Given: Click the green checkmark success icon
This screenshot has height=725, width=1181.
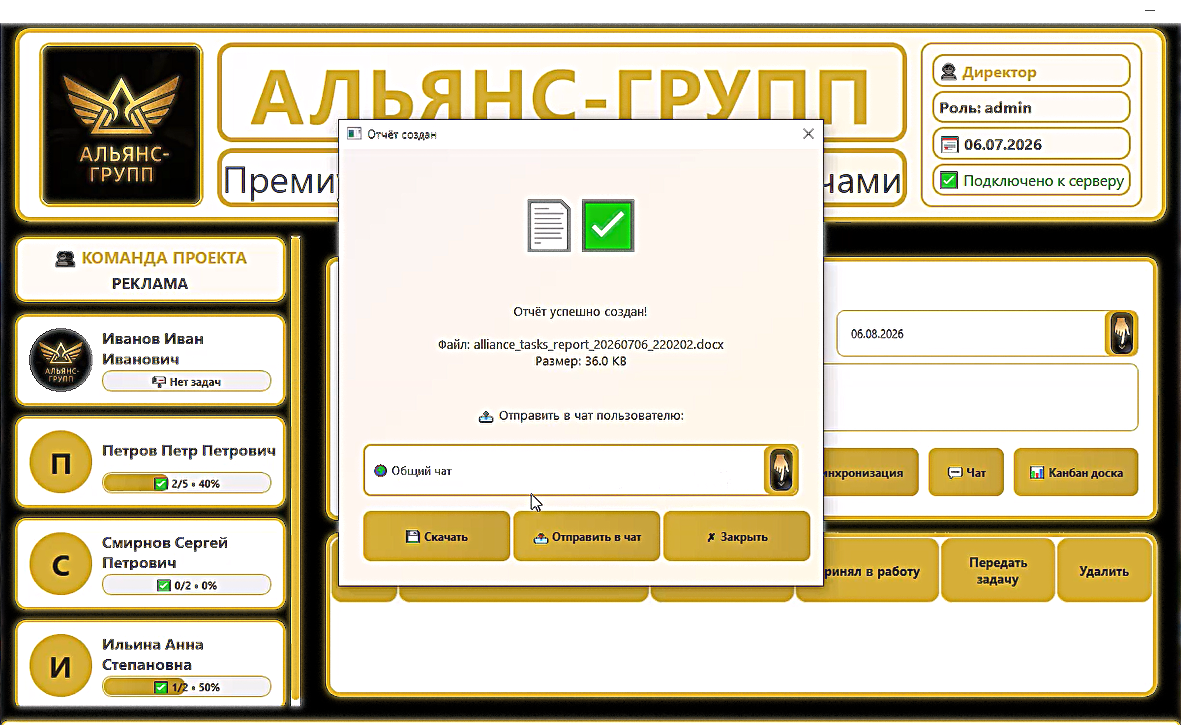Looking at the screenshot, I should (x=608, y=225).
